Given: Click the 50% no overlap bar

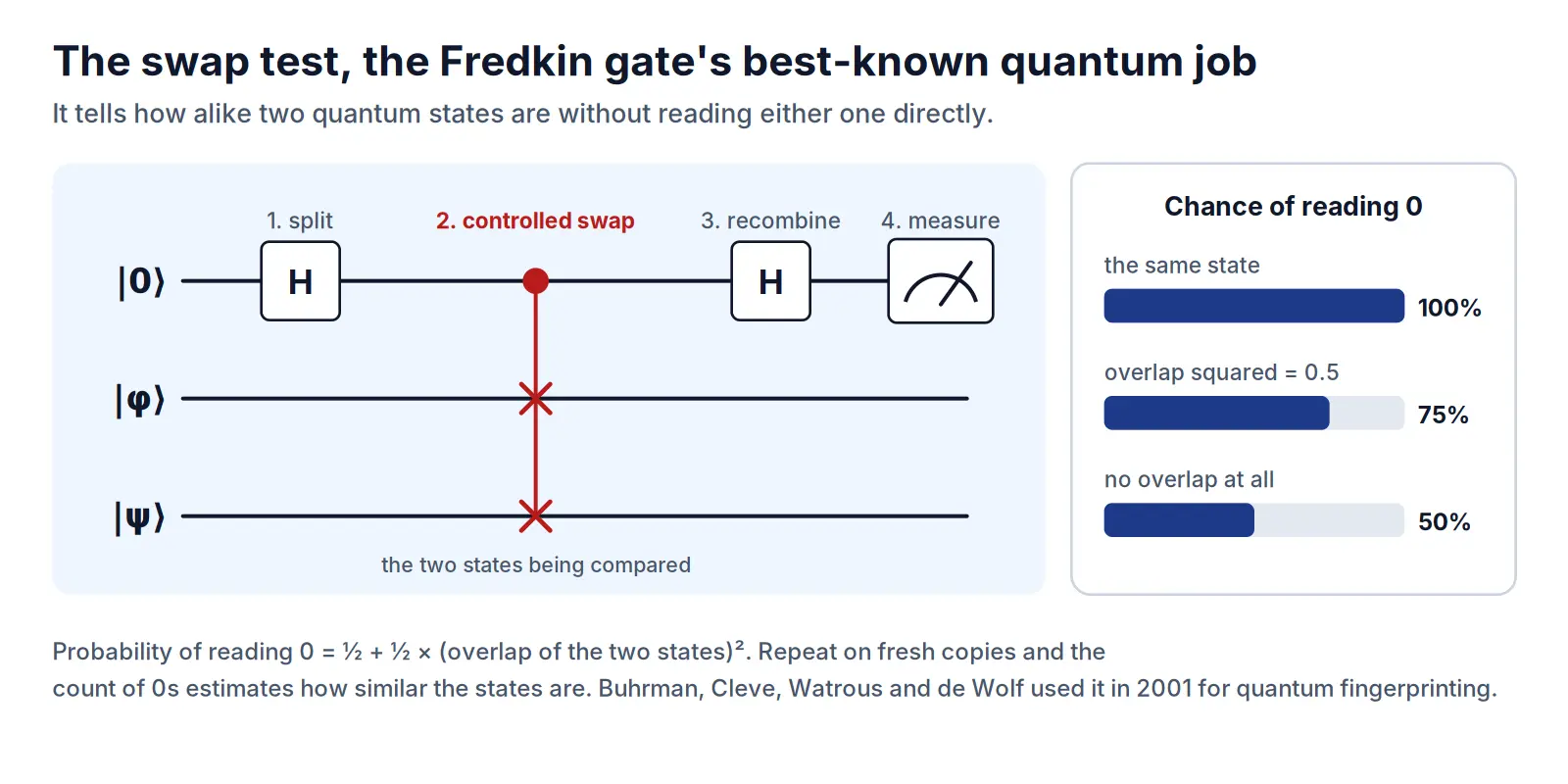Looking at the screenshot, I should pyautogui.click(x=1253, y=519).
